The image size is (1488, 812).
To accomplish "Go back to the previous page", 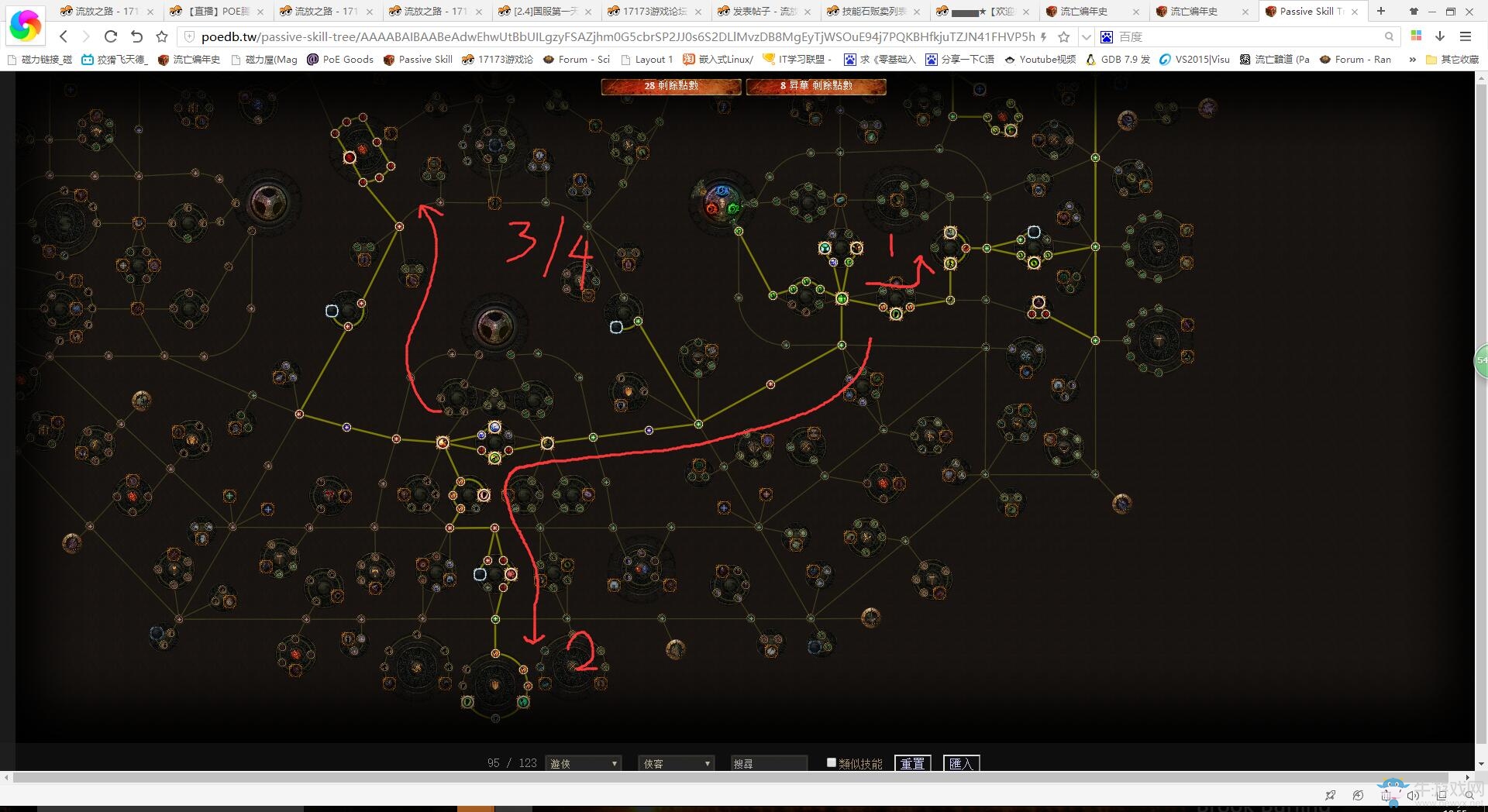I will pos(64,36).
